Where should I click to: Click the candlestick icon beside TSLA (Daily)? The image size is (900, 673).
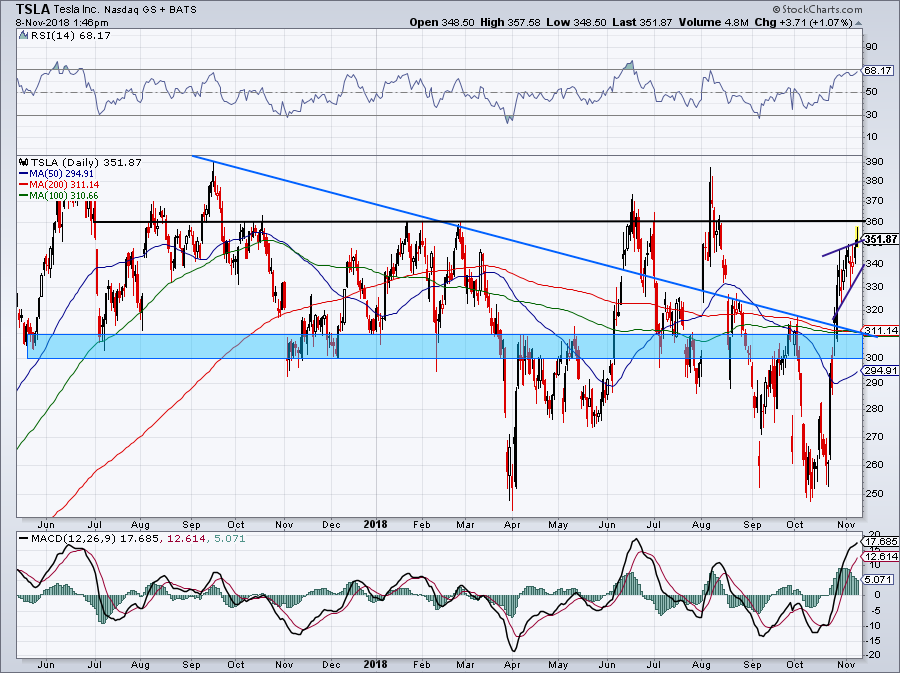(24, 162)
